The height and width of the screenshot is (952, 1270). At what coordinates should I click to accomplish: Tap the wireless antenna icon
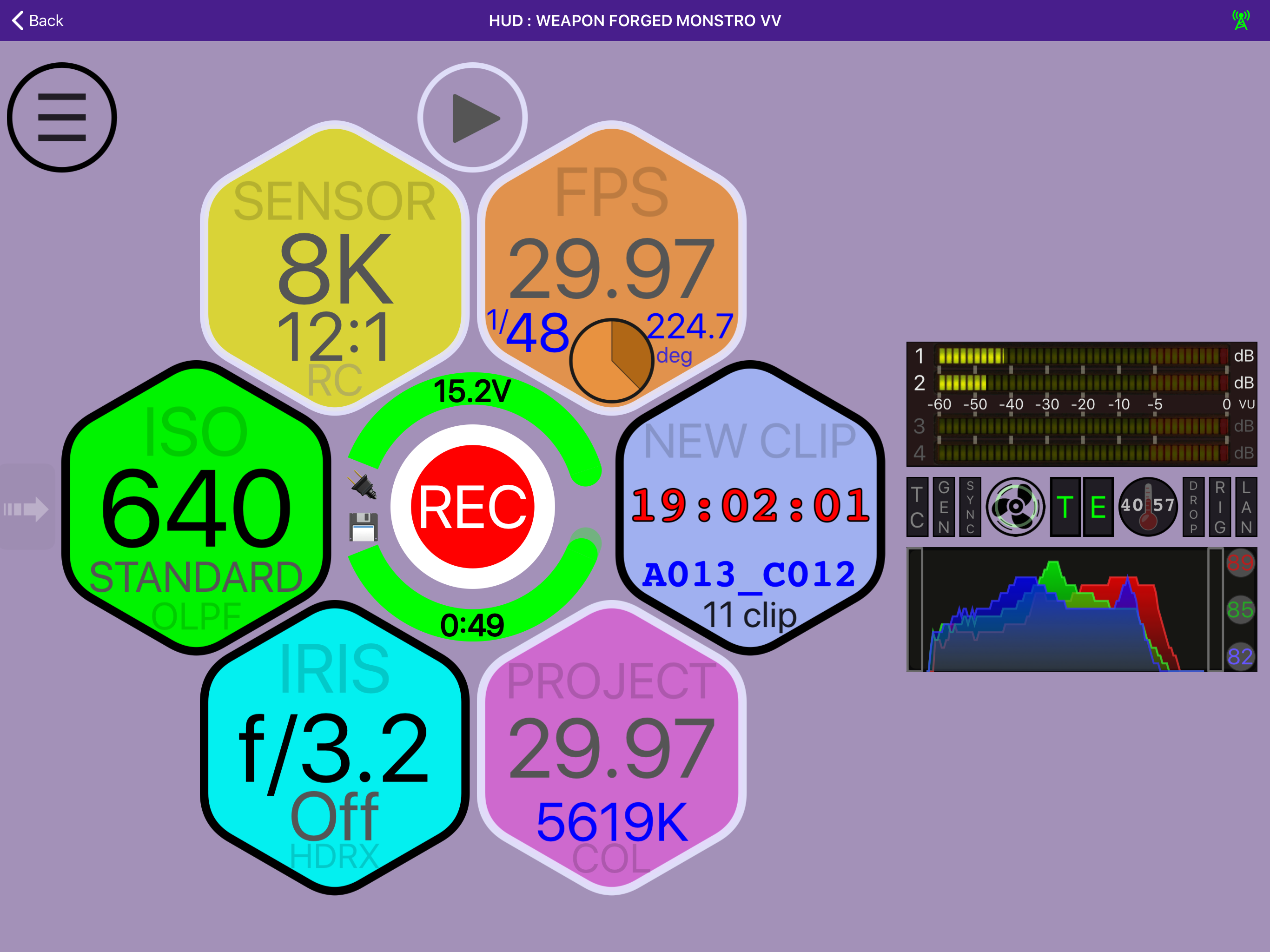(1240, 20)
